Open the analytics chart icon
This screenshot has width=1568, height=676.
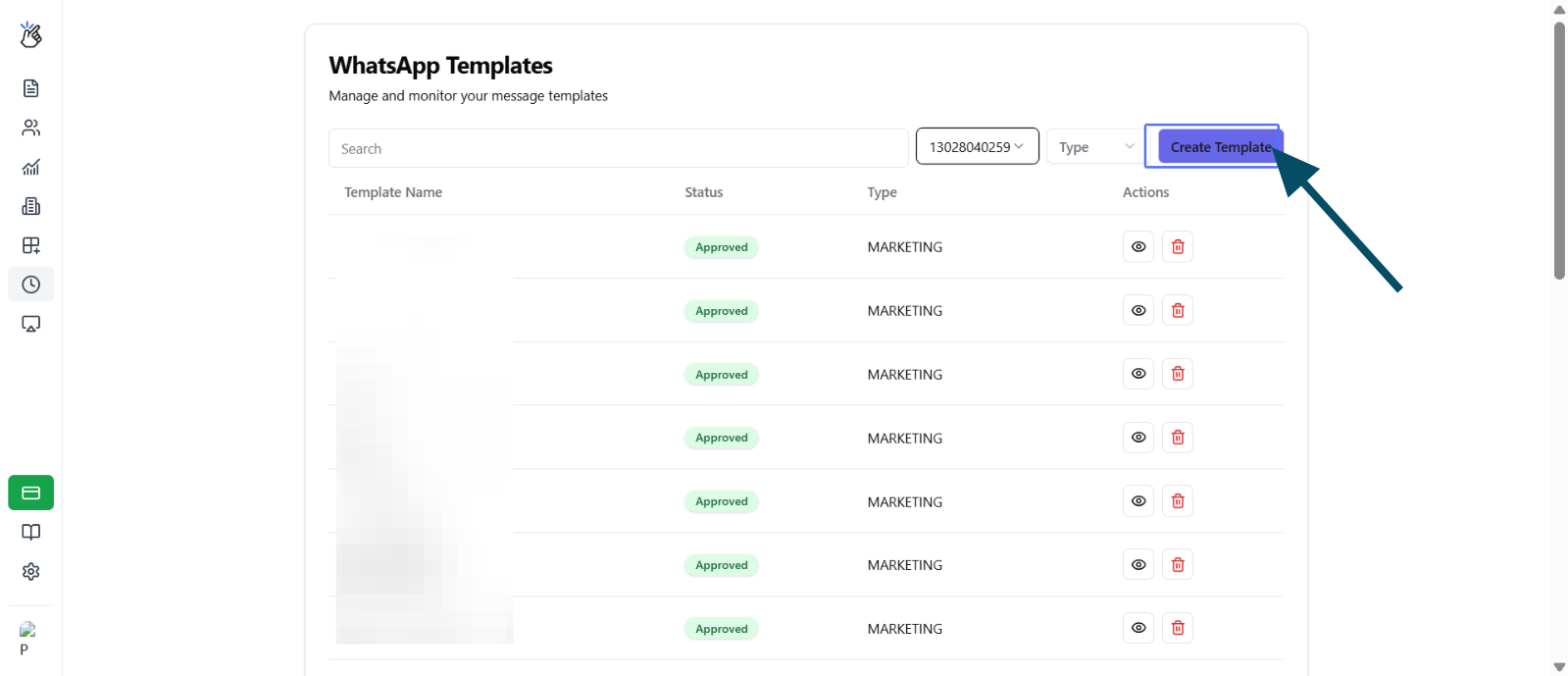coord(30,167)
